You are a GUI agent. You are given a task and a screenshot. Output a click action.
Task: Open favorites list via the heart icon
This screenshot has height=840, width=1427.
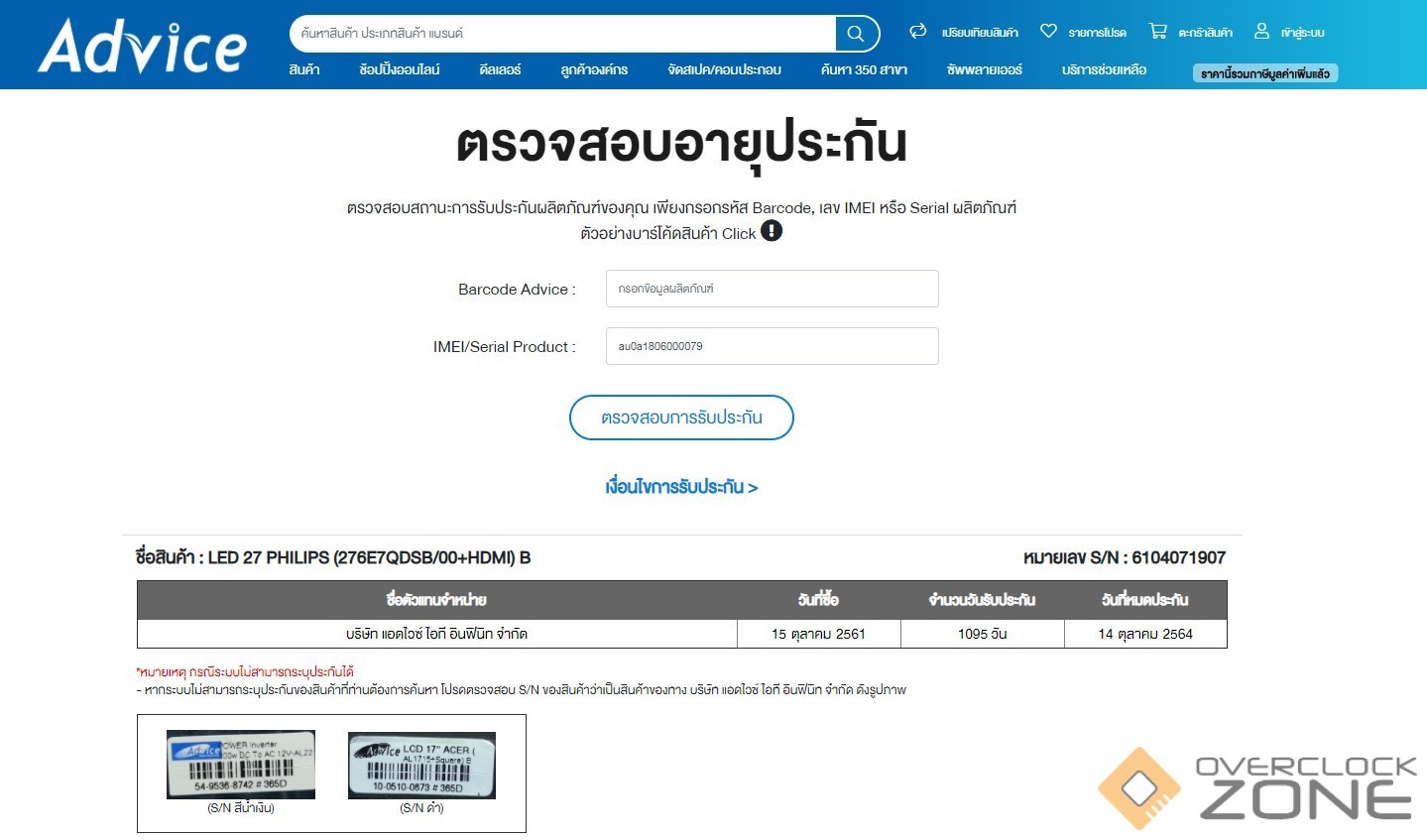[1048, 32]
